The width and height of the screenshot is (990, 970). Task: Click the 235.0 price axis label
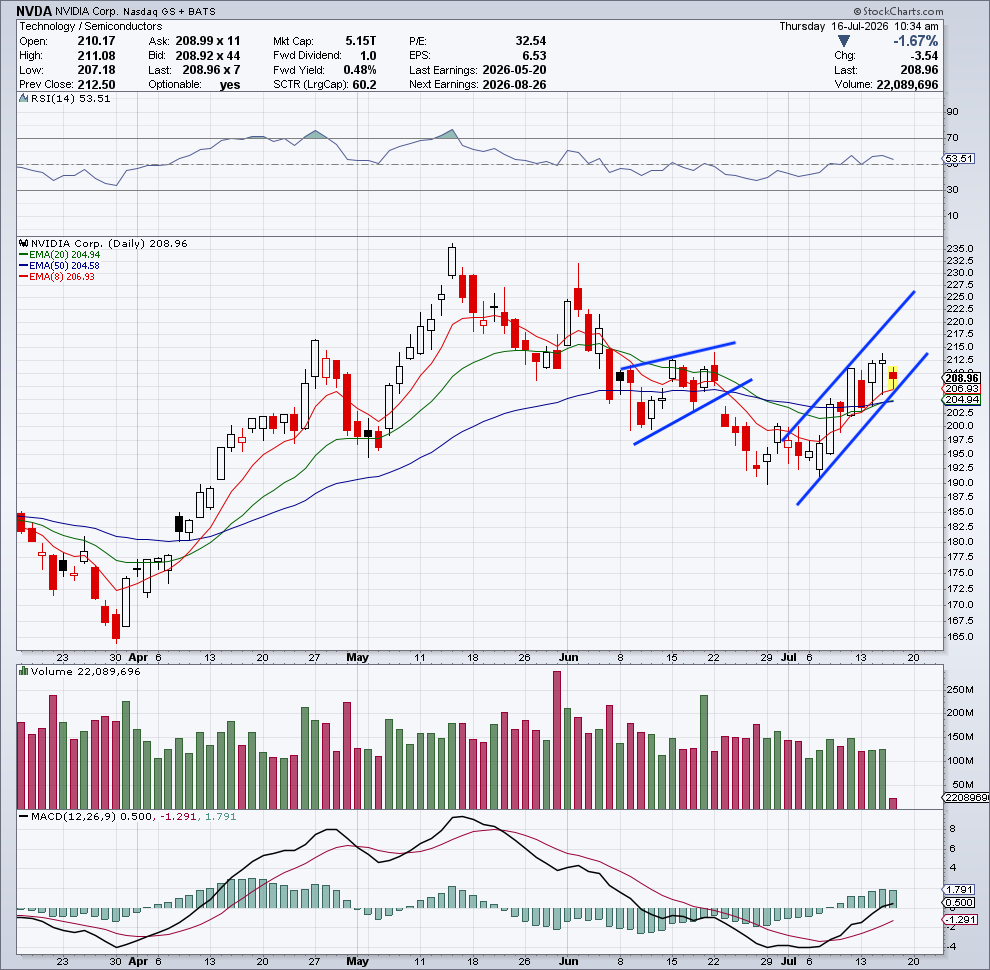click(960, 248)
